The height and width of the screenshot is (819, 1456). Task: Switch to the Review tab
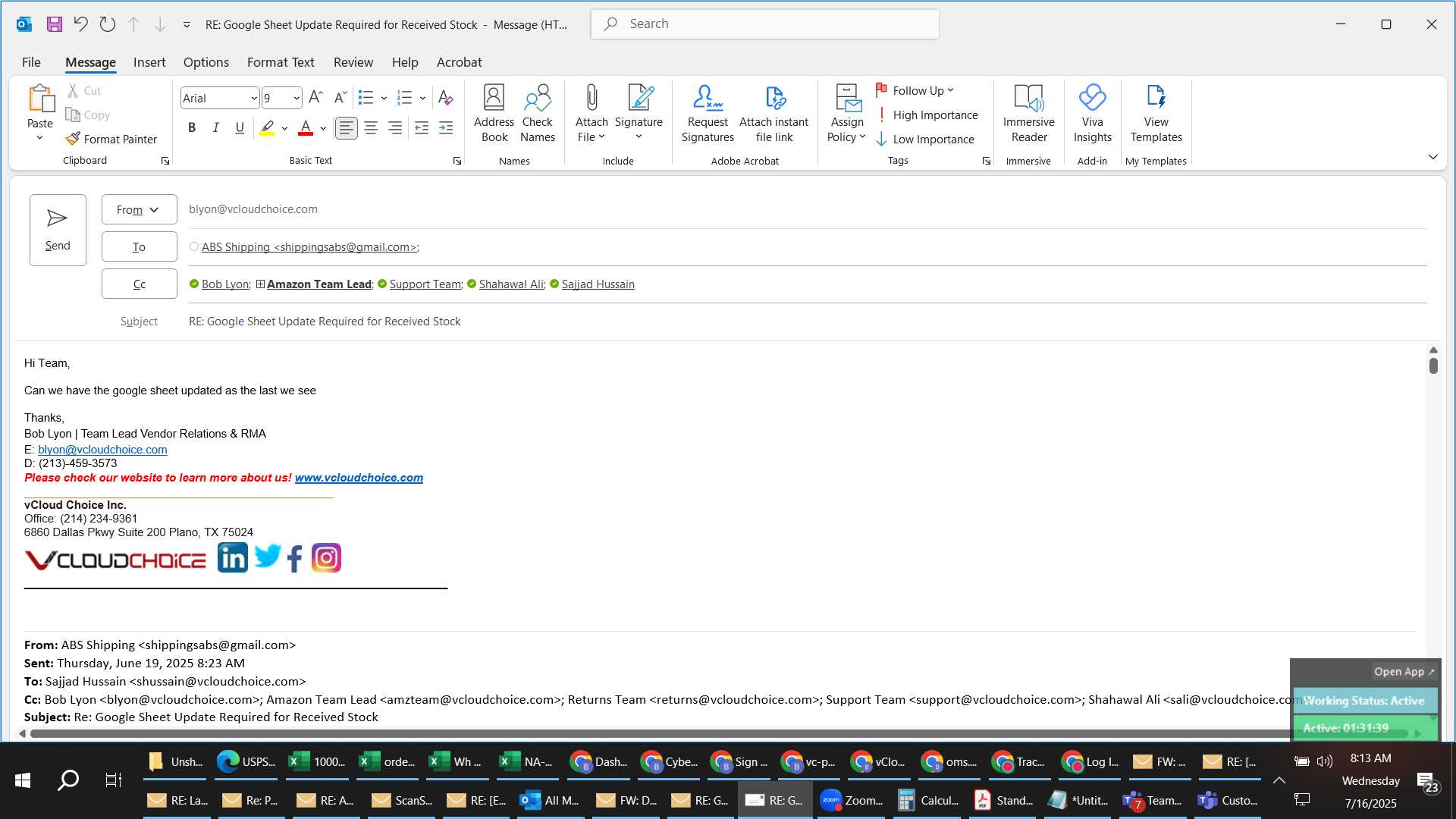point(353,62)
